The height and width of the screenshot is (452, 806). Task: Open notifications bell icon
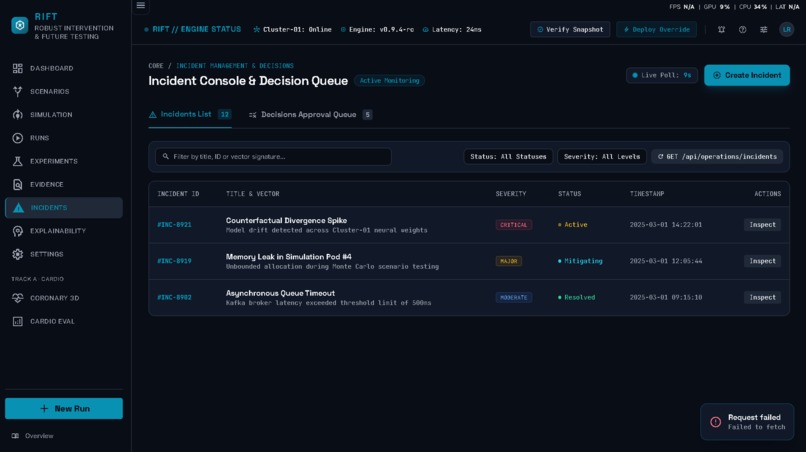click(x=722, y=30)
